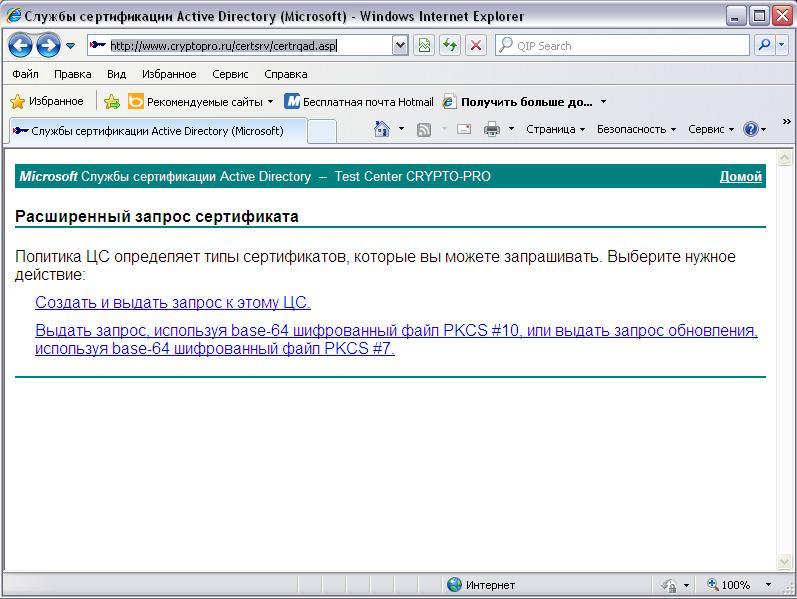Click the Stop loading red X icon
The image size is (797, 599).
476,45
